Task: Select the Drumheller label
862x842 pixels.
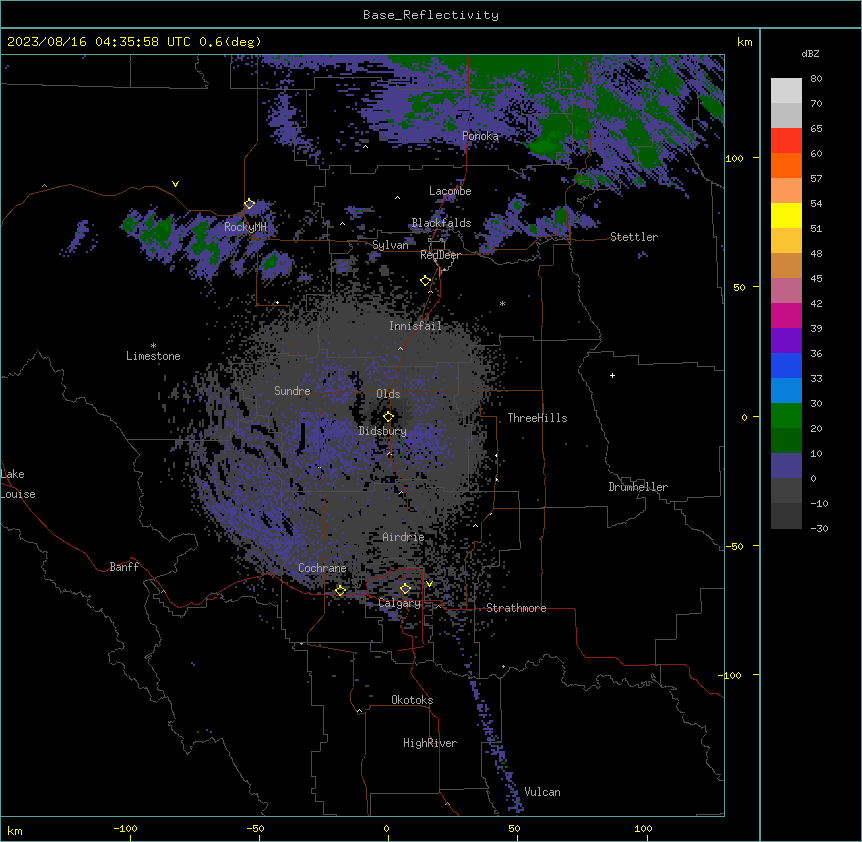Action: [x=638, y=487]
